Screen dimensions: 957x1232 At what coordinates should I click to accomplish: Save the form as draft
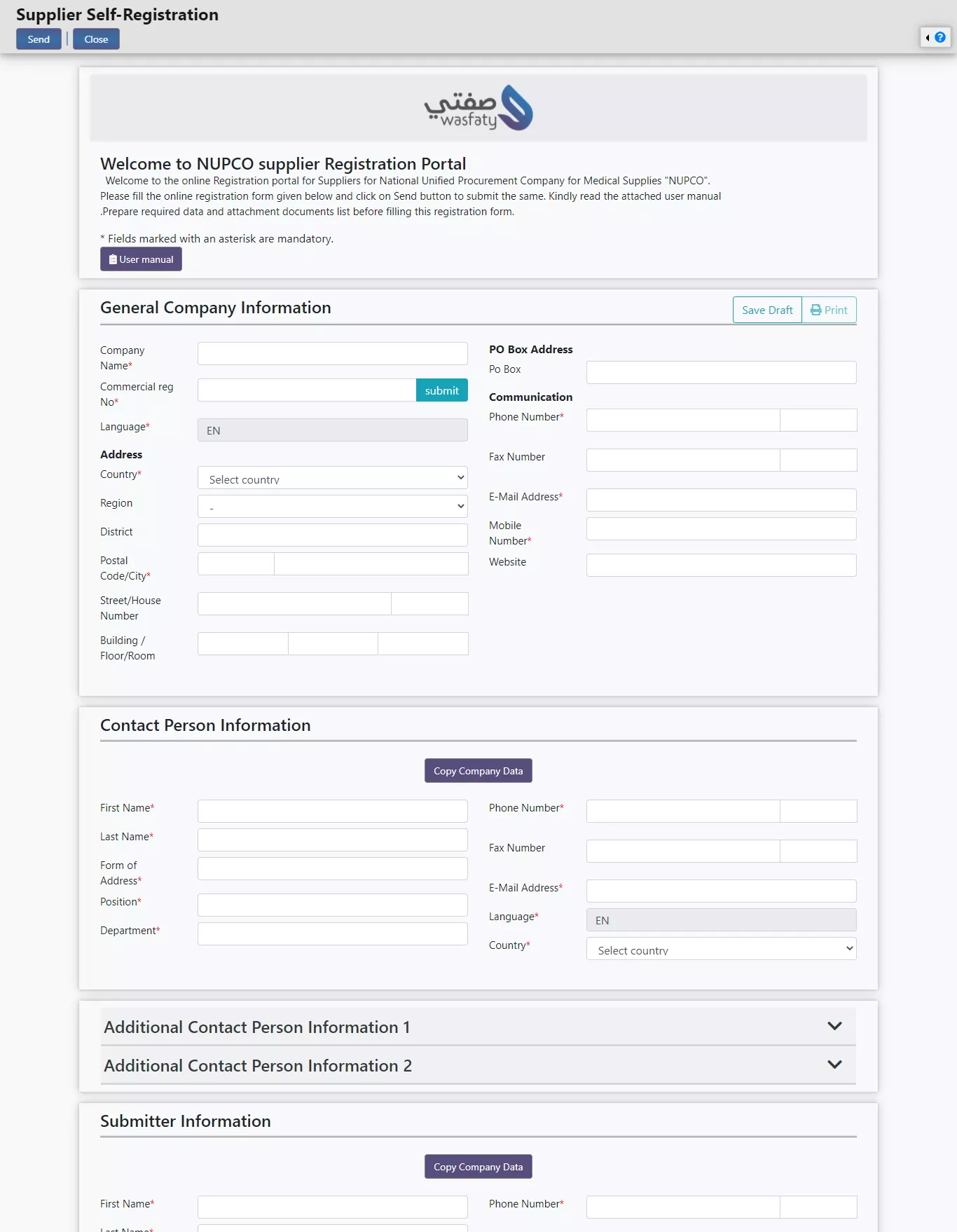pos(767,310)
